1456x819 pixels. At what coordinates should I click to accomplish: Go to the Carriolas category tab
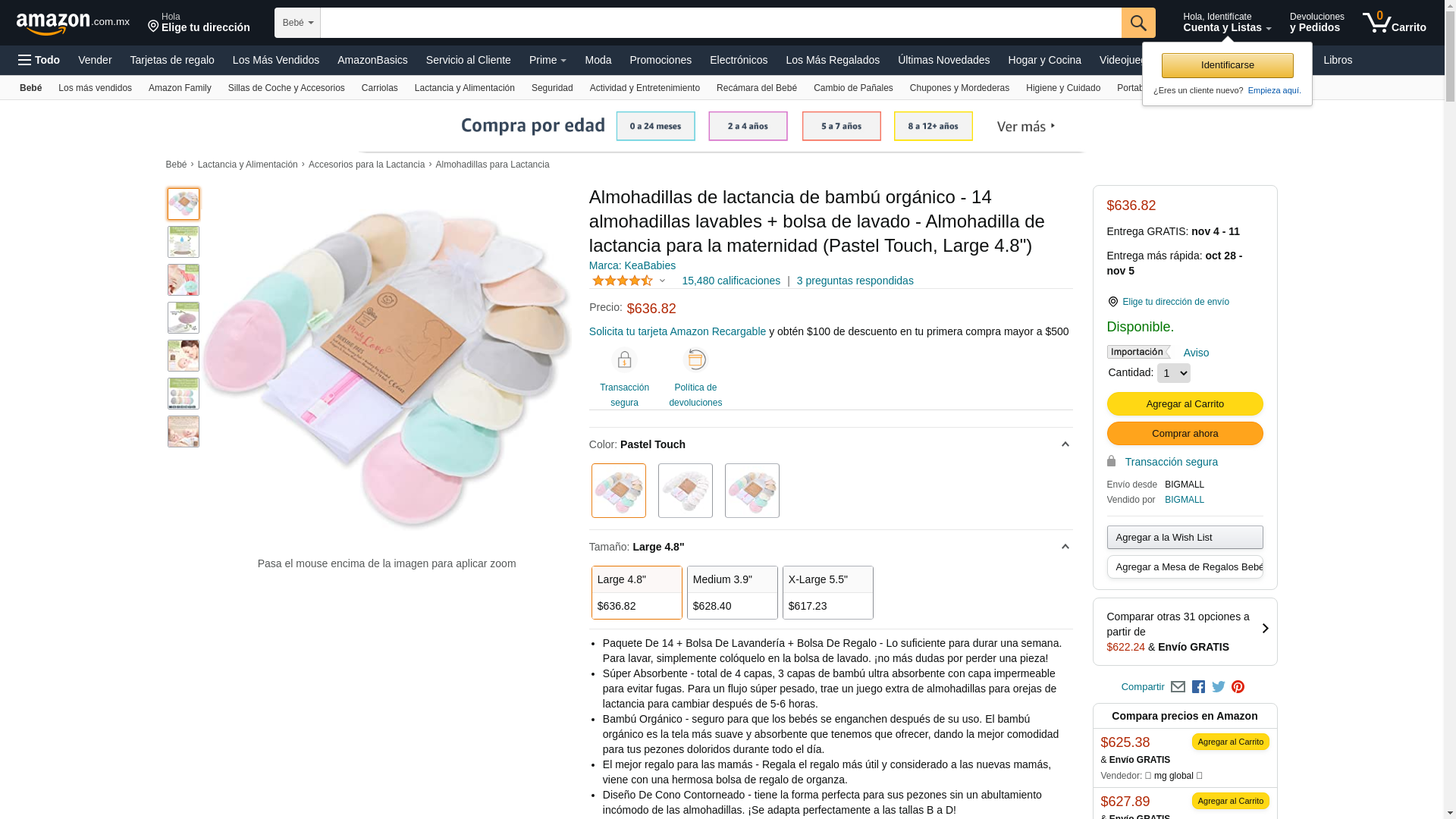(379, 88)
